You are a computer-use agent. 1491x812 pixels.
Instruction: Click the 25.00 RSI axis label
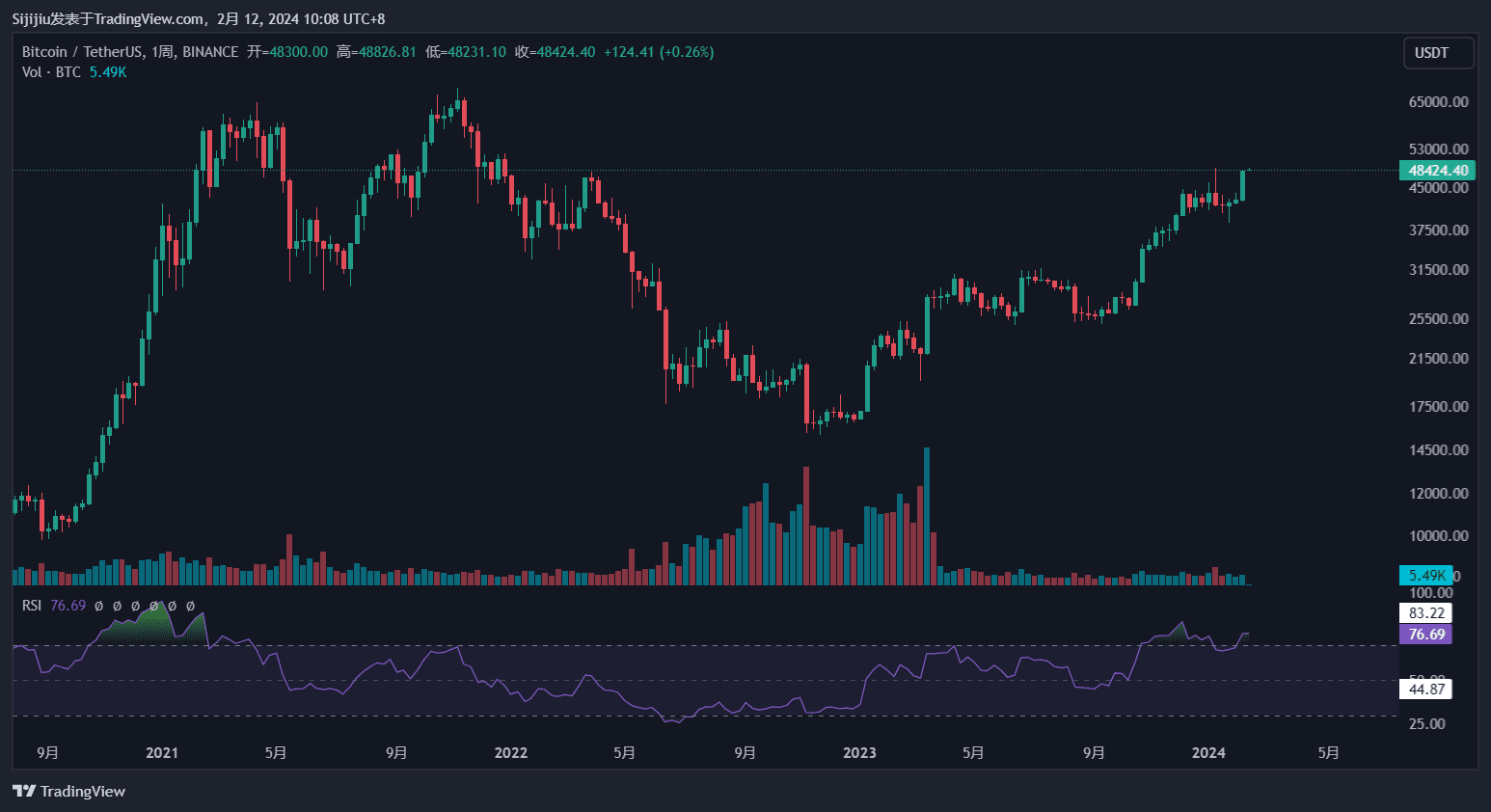pos(1427,724)
